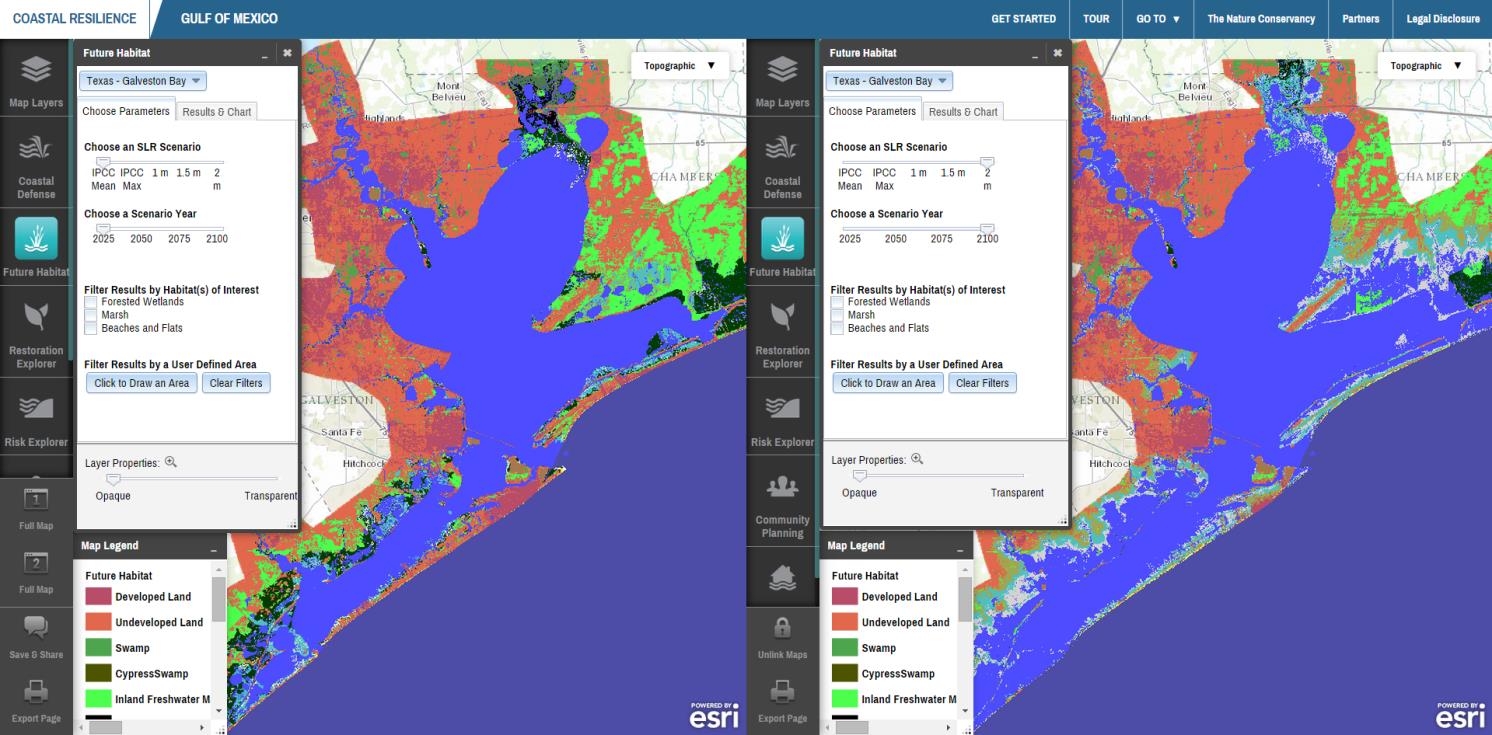Click Clear Filters in the right panel
The height and width of the screenshot is (735, 1492).
click(x=982, y=383)
